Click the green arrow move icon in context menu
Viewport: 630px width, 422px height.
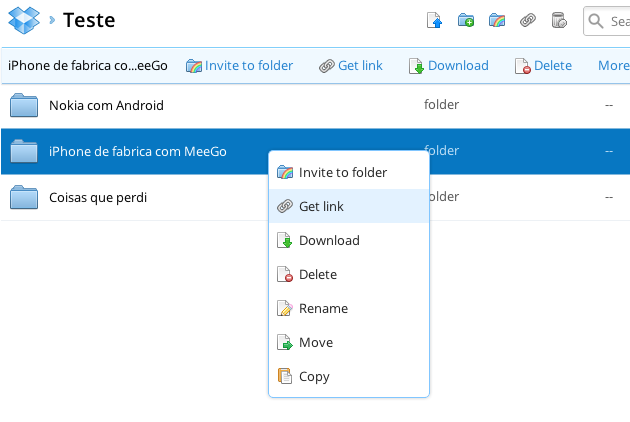(285, 342)
